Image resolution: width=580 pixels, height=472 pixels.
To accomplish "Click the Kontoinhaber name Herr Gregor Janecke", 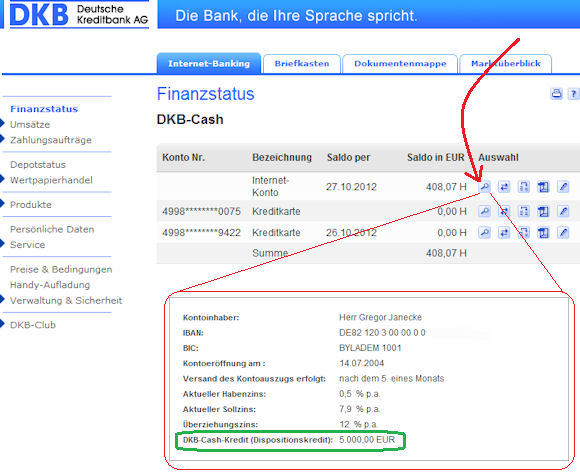I will [380, 317].
